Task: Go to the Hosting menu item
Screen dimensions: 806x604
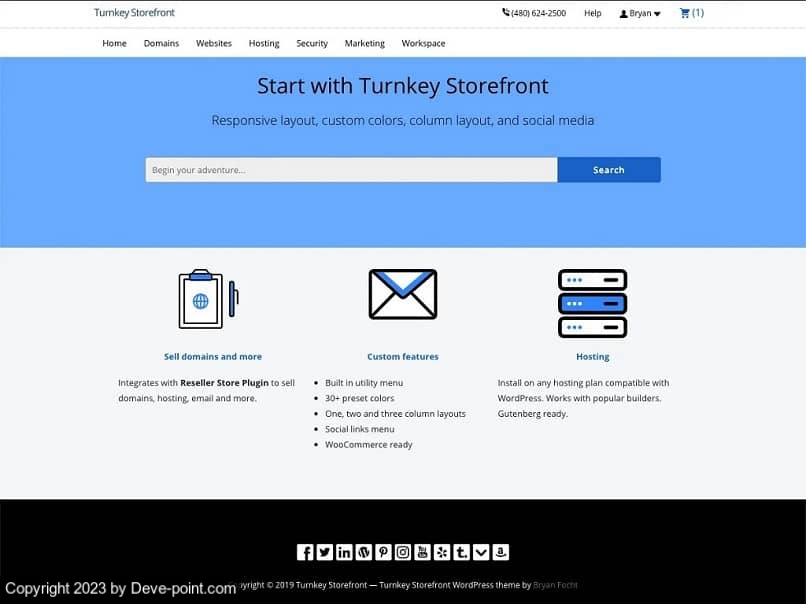Action: coord(264,43)
